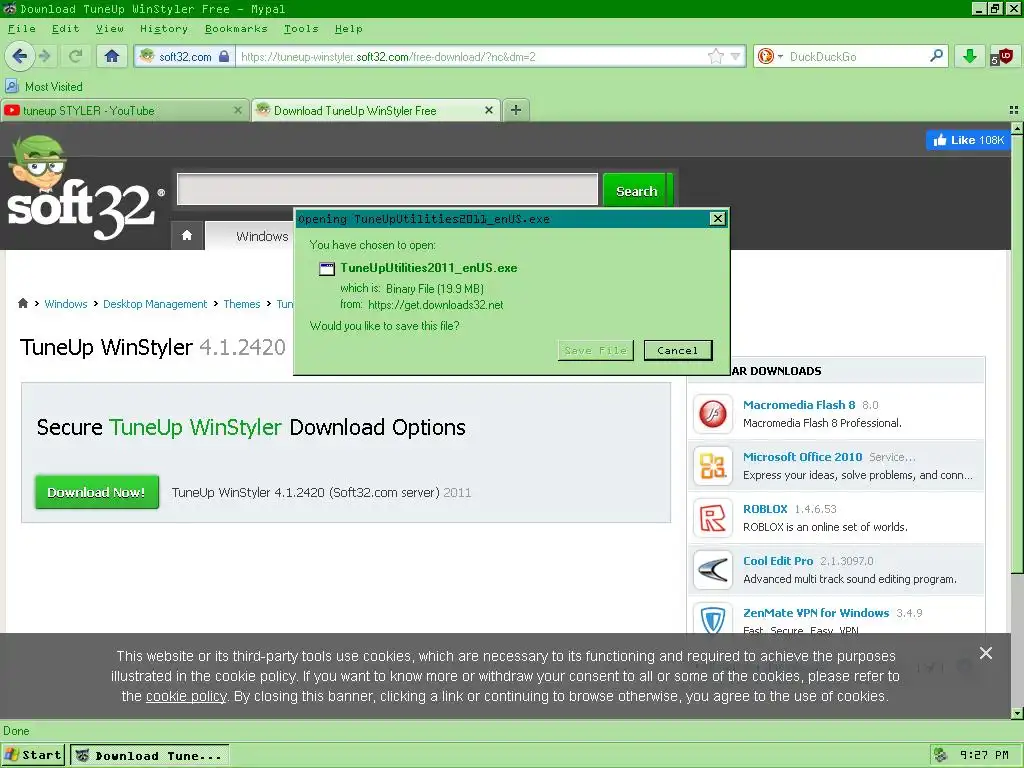Click the Facebook Like 108K button
This screenshot has height=768, width=1024.
click(x=968, y=140)
